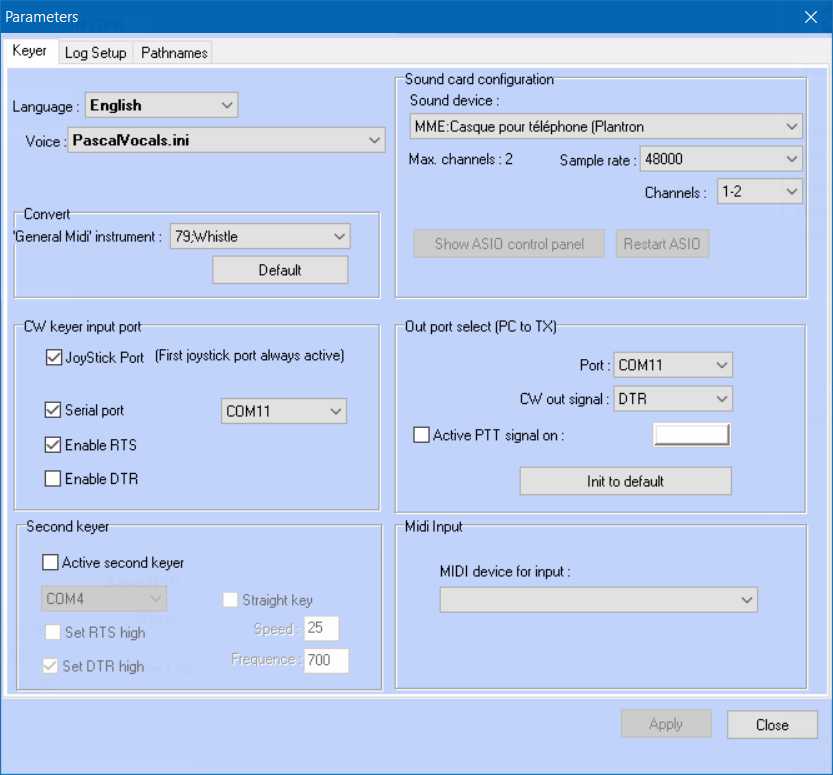This screenshot has height=775, width=833.
Task: Uncheck the JoyStick Port checkbox
Action: (54, 358)
